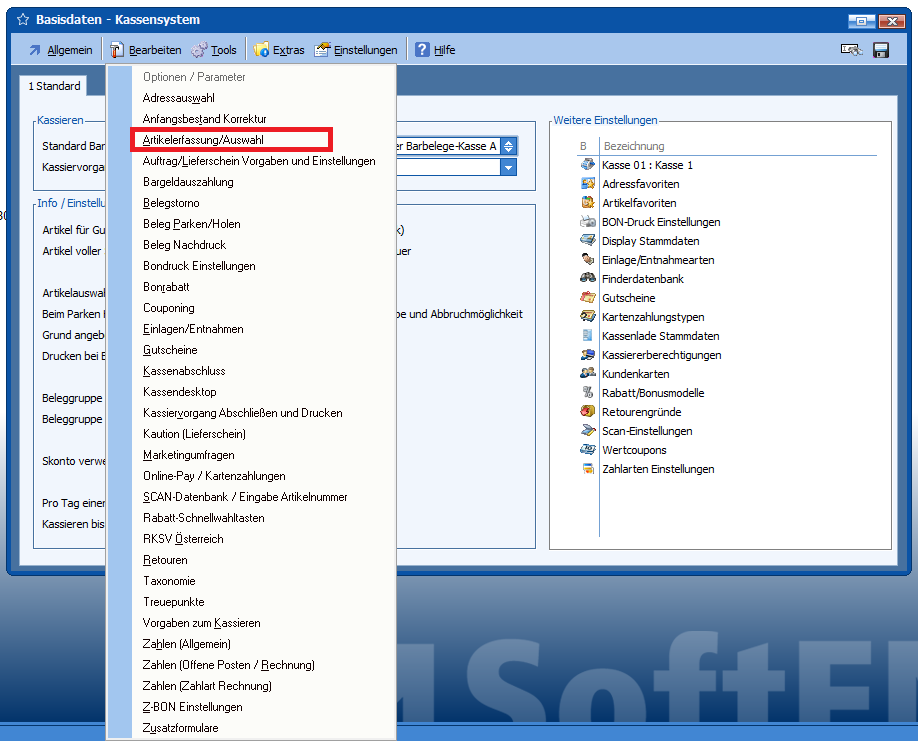Open Z-BON Einstellungen from the menu
The height and width of the screenshot is (741, 918).
click(192, 707)
